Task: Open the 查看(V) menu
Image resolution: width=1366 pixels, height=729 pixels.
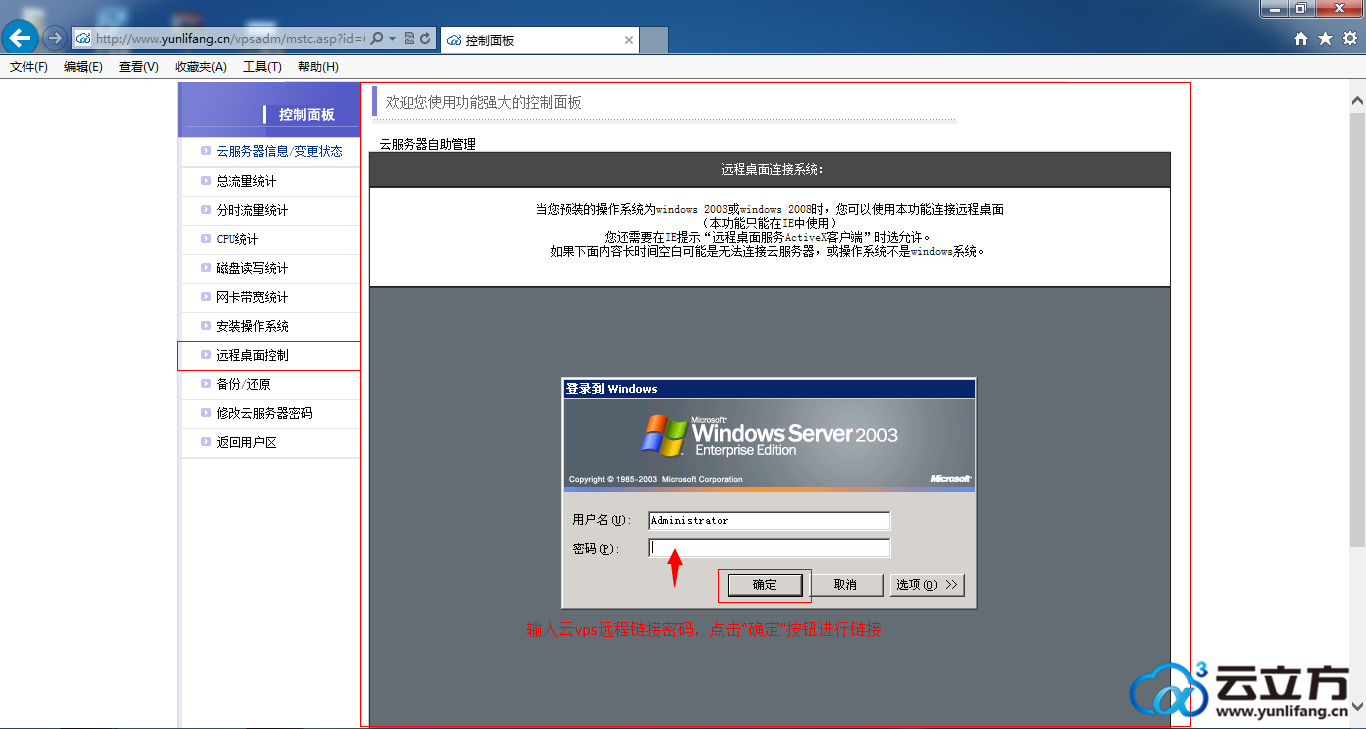Action: coord(138,67)
